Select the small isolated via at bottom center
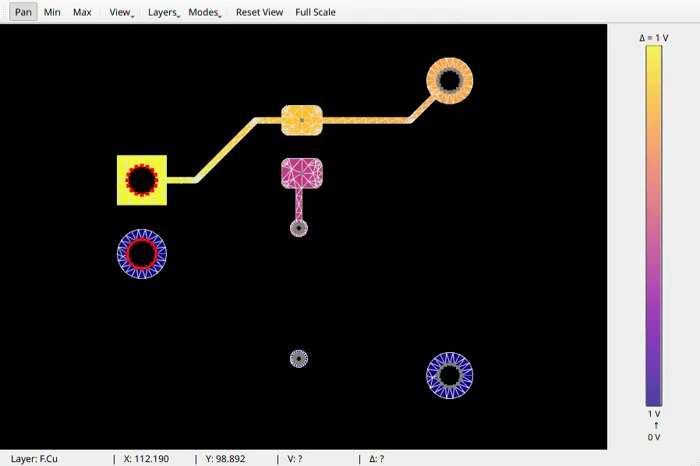The image size is (700, 466). (x=298, y=358)
